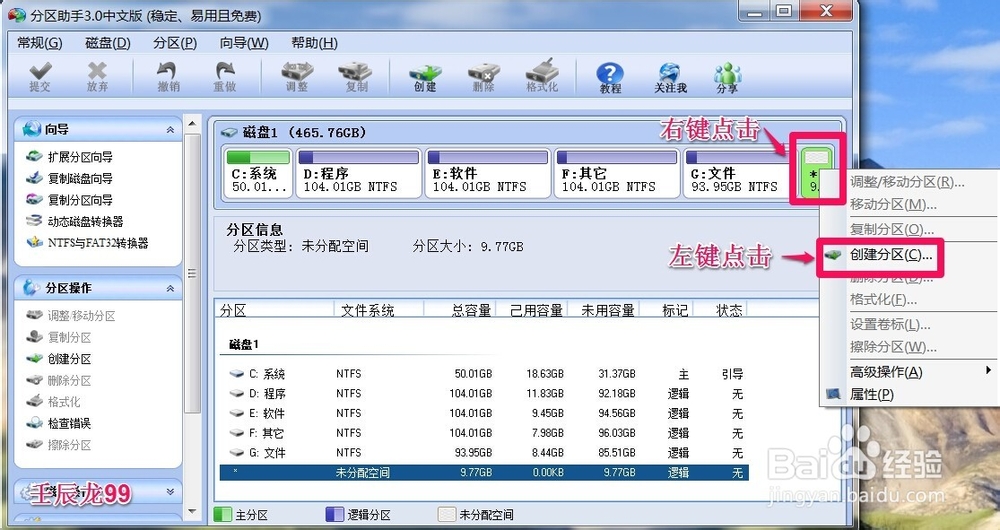Viewport: 1000px width, 530px height.
Task: Open the 磁盘(D) menu
Action: pyautogui.click(x=108, y=43)
